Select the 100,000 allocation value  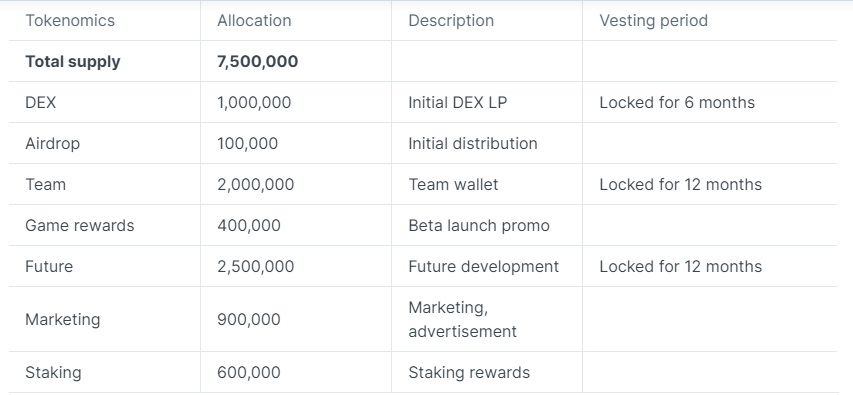pyautogui.click(x=248, y=144)
